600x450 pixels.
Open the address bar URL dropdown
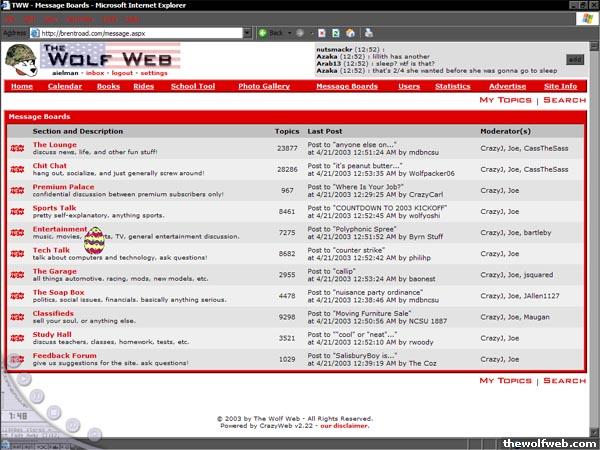coord(245,33)
